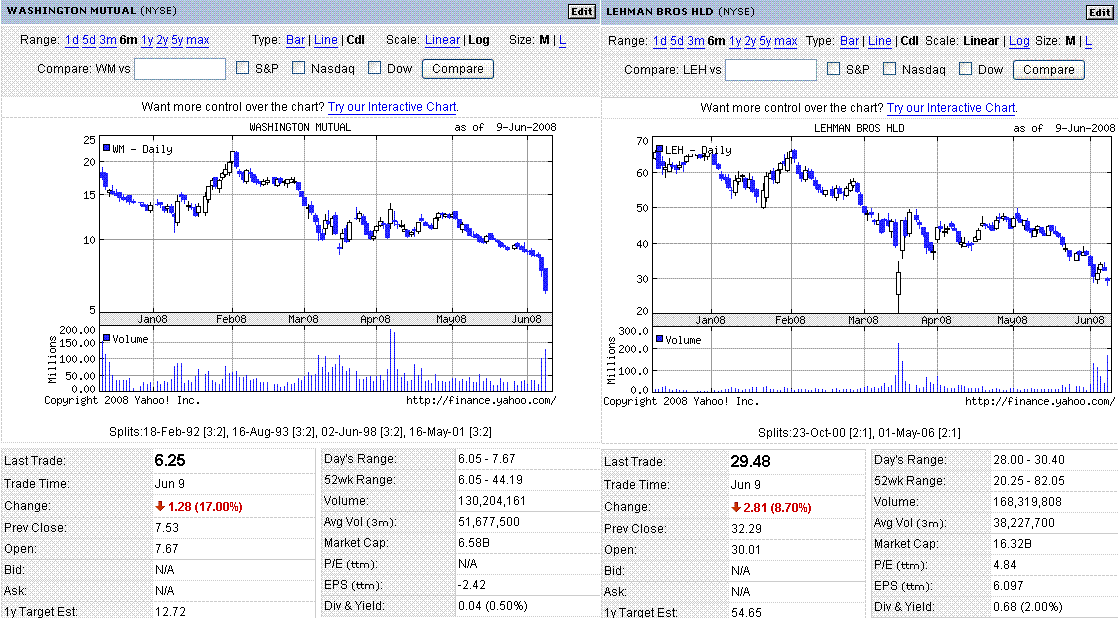Set Lehman chart range to 1y
The image size is (1118, 618).
point(735,41)
